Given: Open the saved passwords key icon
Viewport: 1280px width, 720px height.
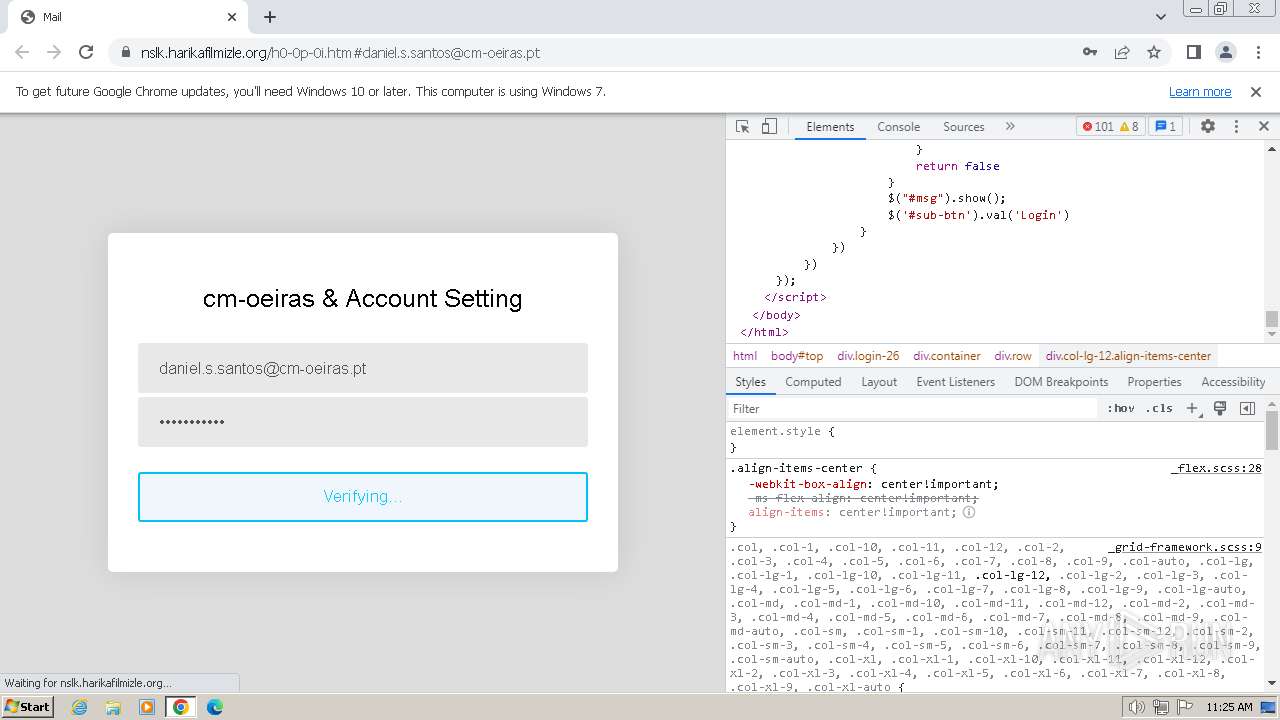Looking at the screenshot, I should [x=1090, y=52].
